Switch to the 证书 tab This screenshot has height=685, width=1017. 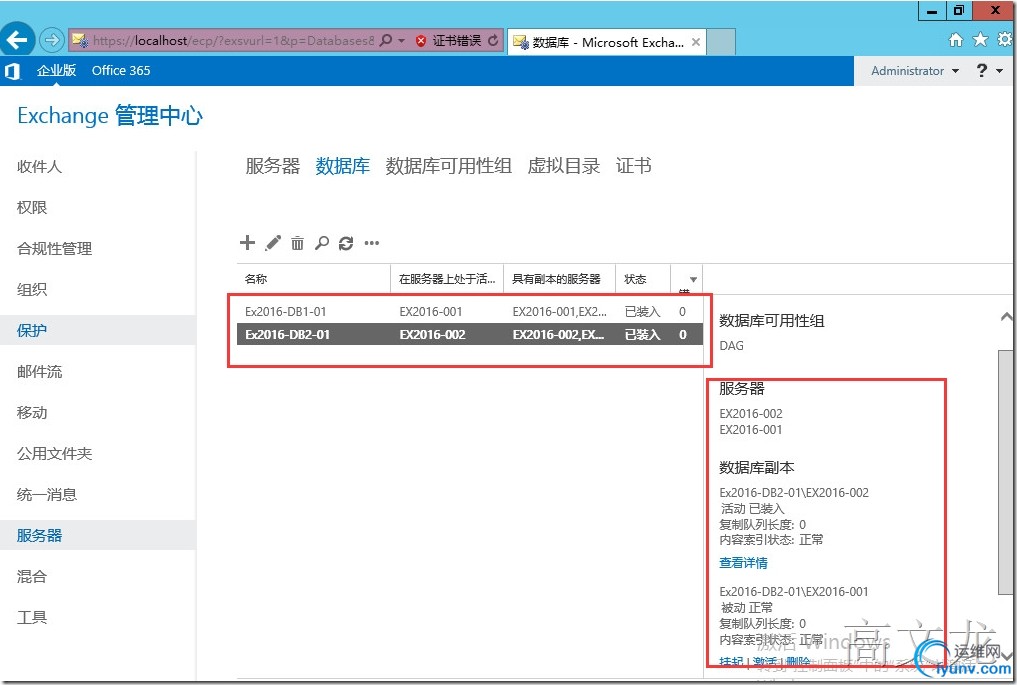coord(634,166)
